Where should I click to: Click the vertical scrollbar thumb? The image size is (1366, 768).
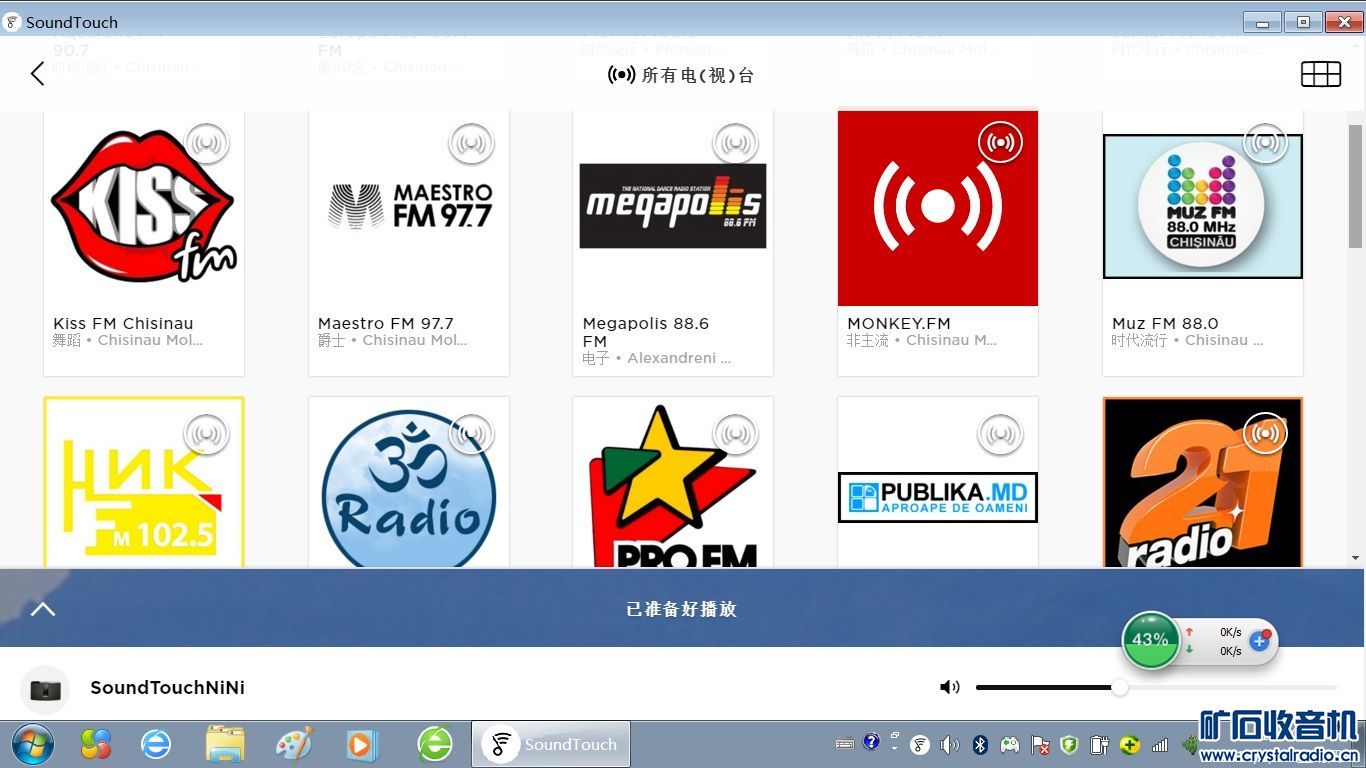(1356, 187)
